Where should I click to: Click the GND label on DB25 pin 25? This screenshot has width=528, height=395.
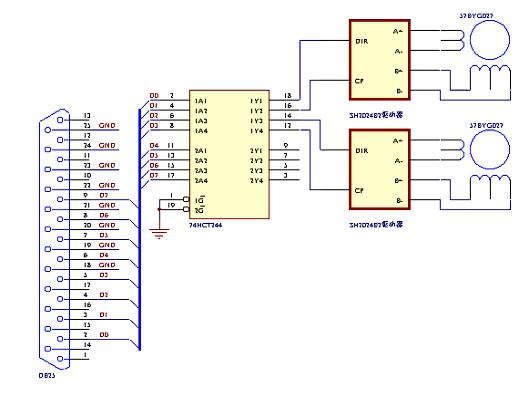(107, 126)
